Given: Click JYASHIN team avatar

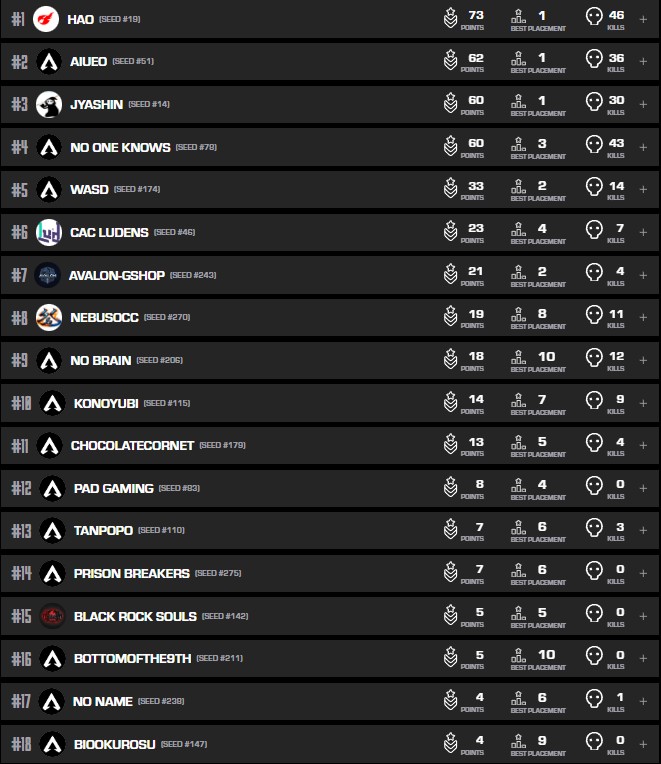Looking at the screenshot, I should (x=49, y=104).
